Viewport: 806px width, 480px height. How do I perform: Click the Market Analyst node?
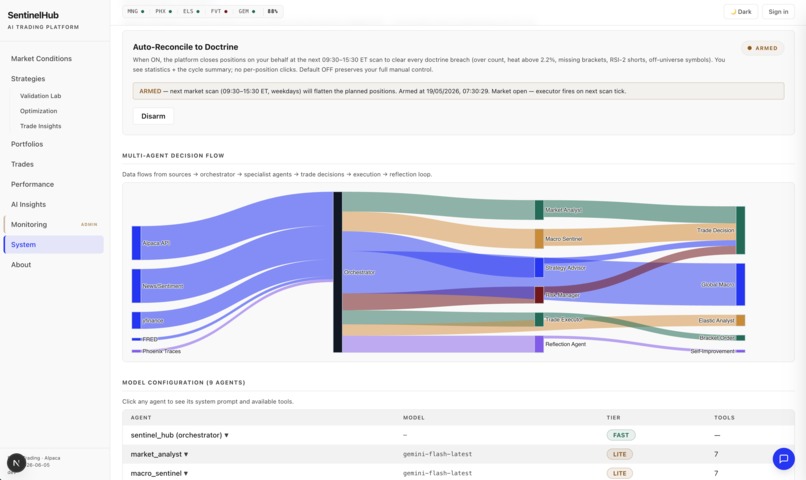click(x=539, y=210)
